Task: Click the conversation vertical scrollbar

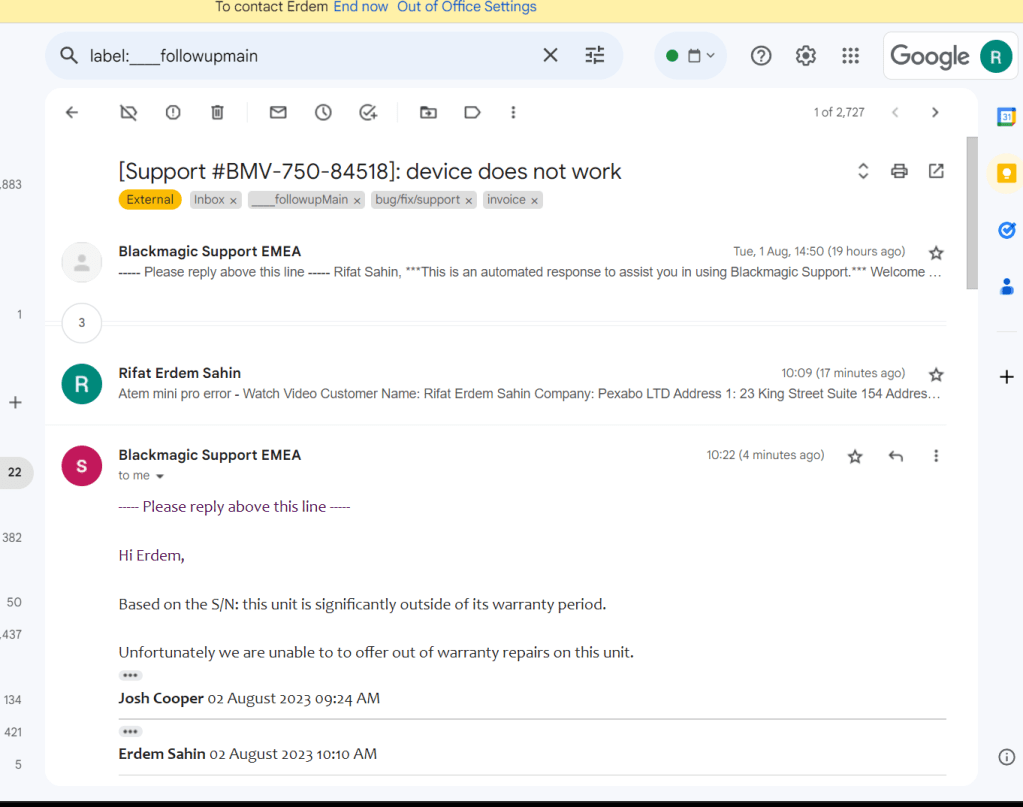Action: click(x=971, y=213)
